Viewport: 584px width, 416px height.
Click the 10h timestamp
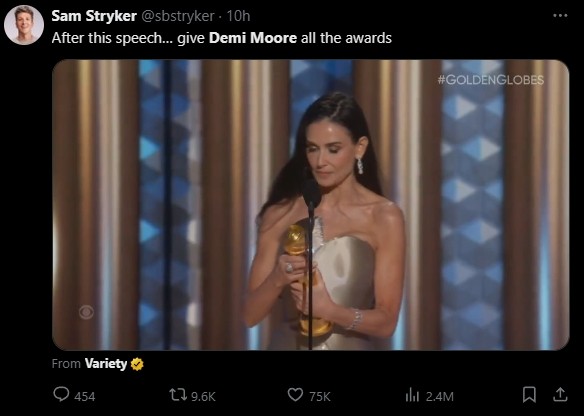tap(238, 16)
